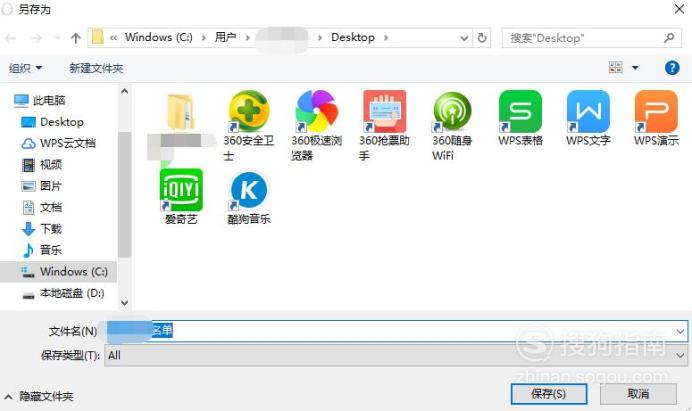Click the 保存(S) button

point(549,394)
